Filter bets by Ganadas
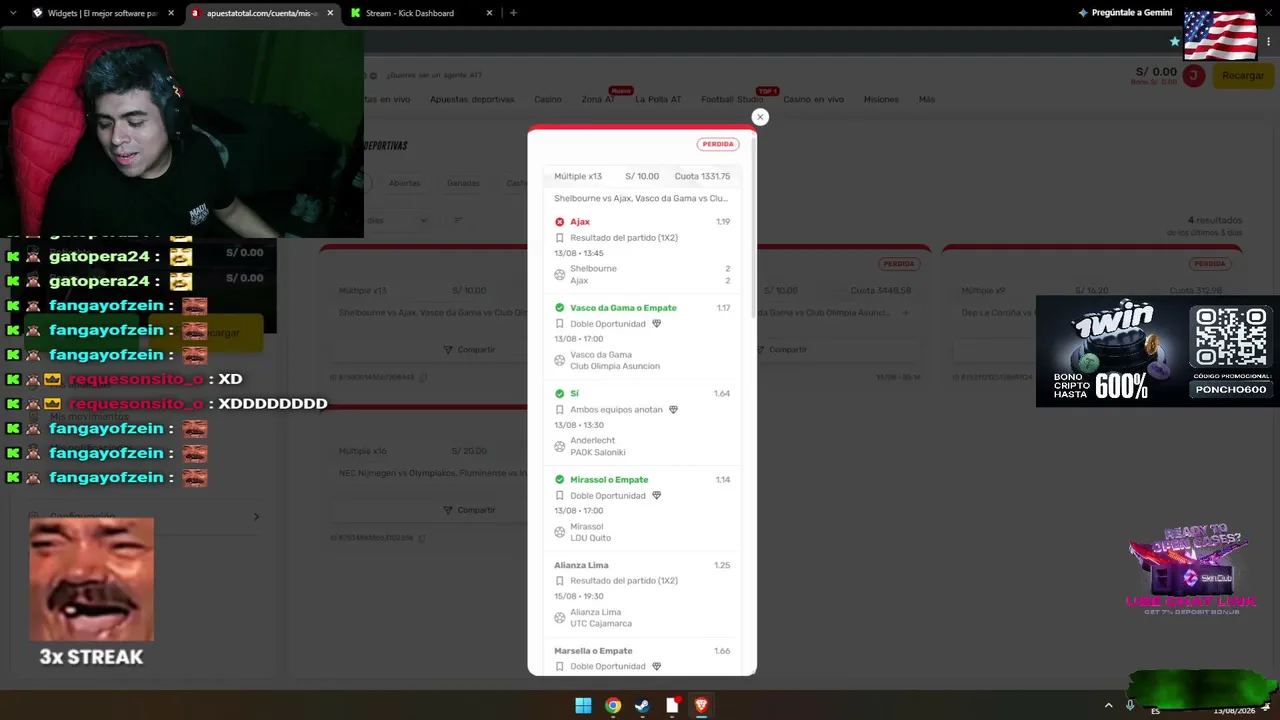 (463, 183)
